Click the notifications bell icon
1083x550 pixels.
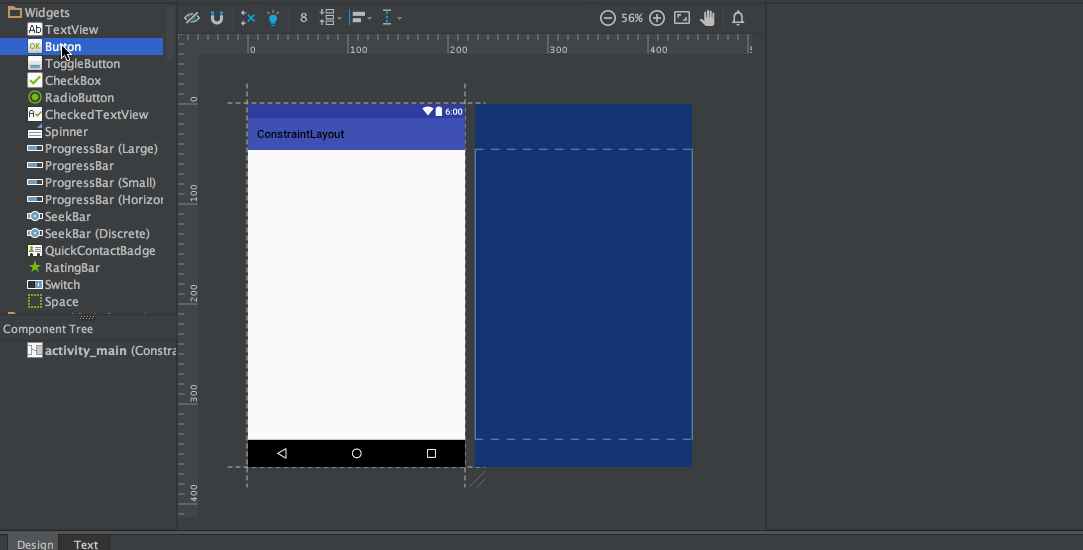(x=738, y=18)
